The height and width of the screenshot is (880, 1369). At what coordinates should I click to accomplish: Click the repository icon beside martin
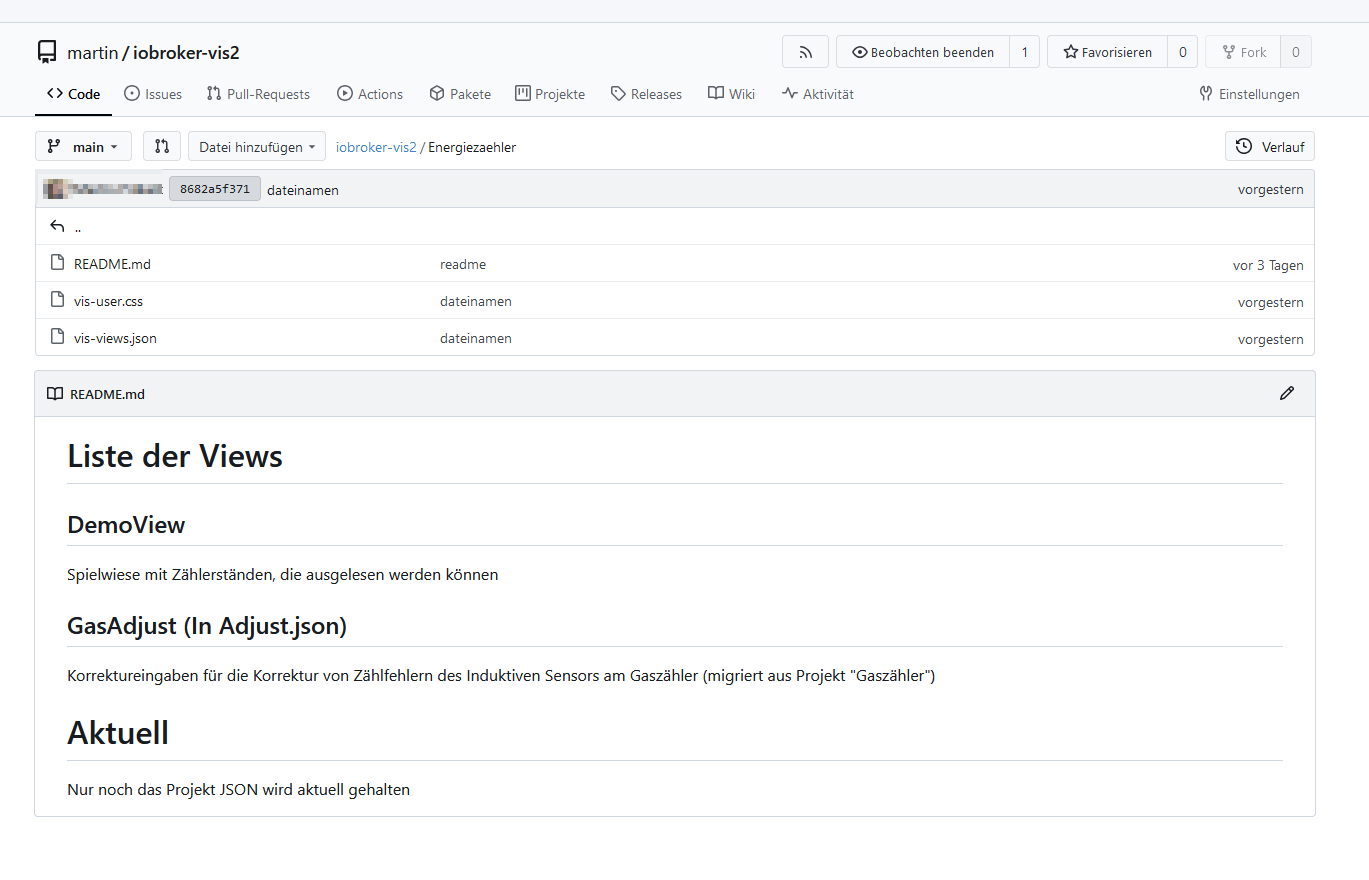[47, 52]
